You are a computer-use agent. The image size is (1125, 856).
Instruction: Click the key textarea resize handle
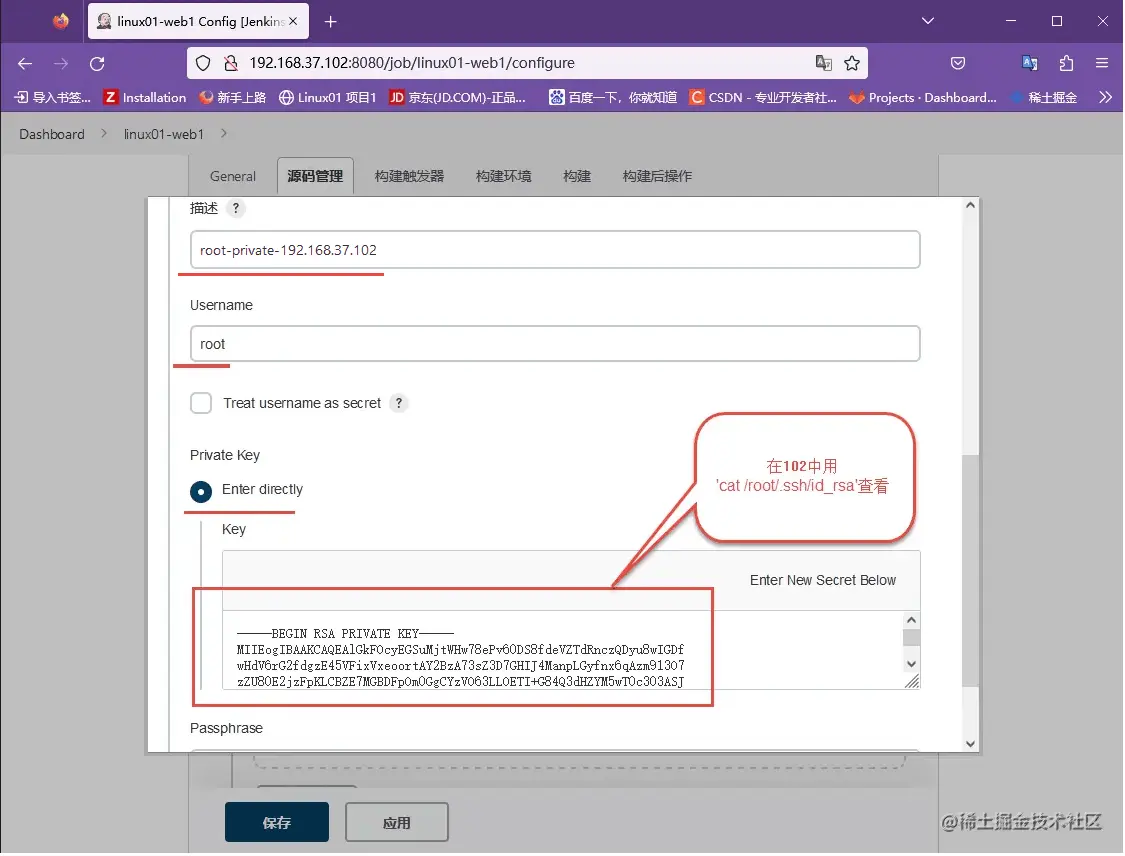pyautogui.click(x=912, y=682)
